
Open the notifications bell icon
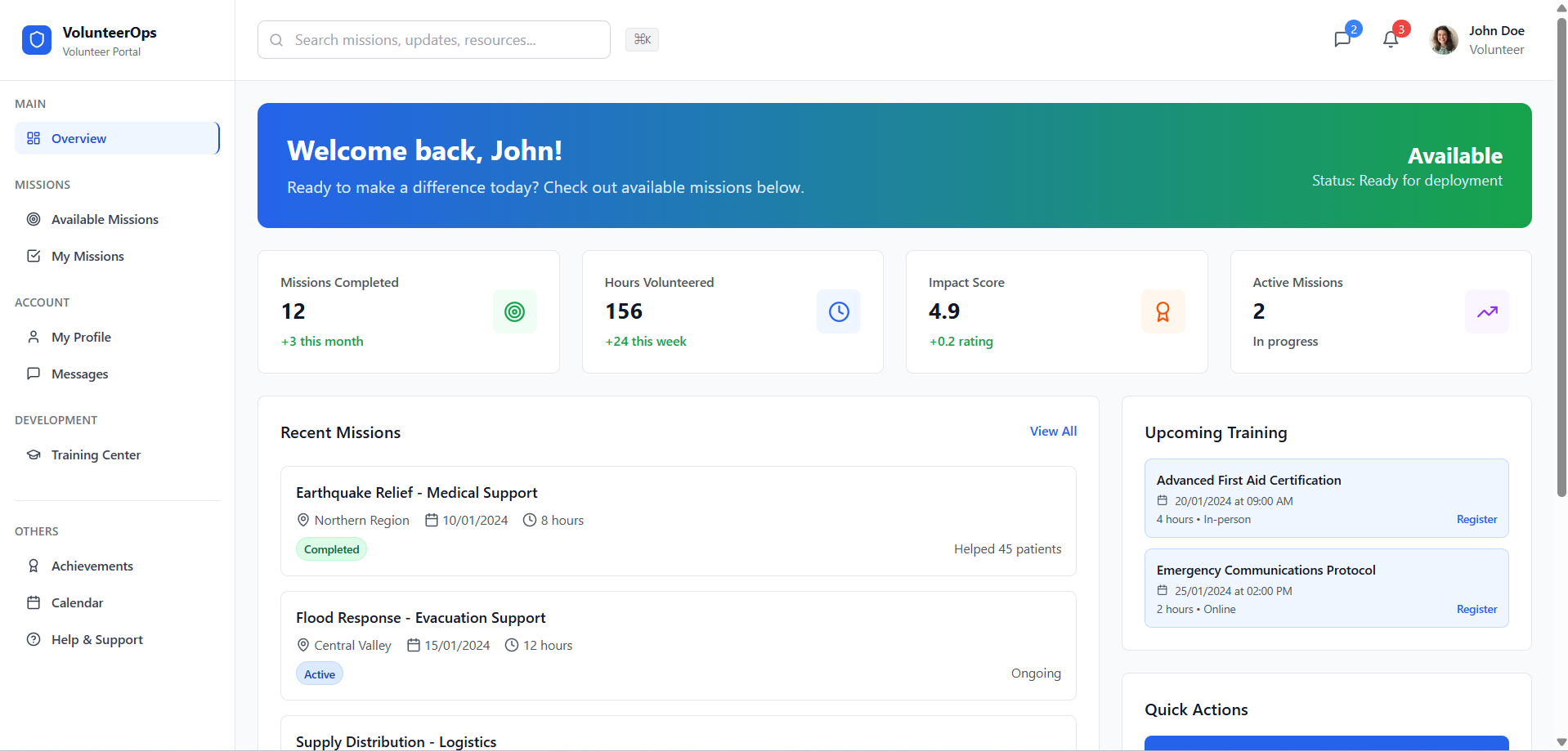click(x=1391, y=39)
